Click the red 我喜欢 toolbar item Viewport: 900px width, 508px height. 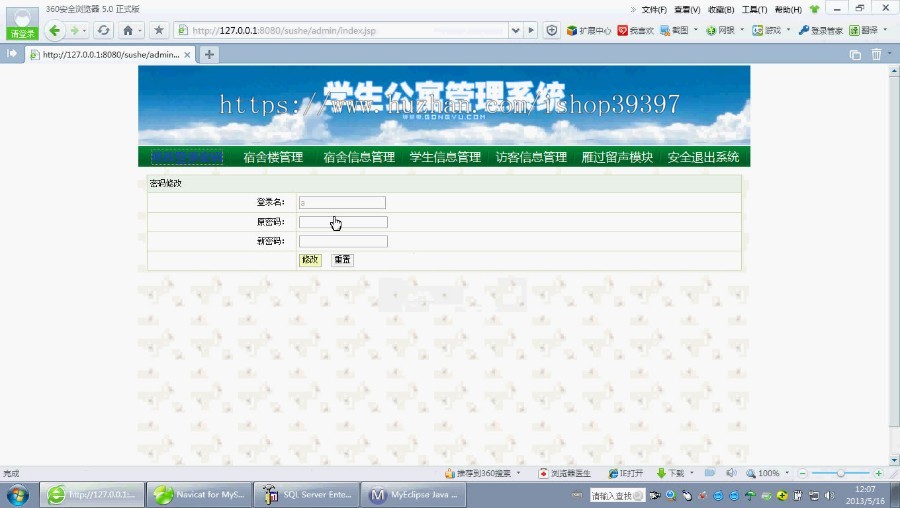[635, 30]
